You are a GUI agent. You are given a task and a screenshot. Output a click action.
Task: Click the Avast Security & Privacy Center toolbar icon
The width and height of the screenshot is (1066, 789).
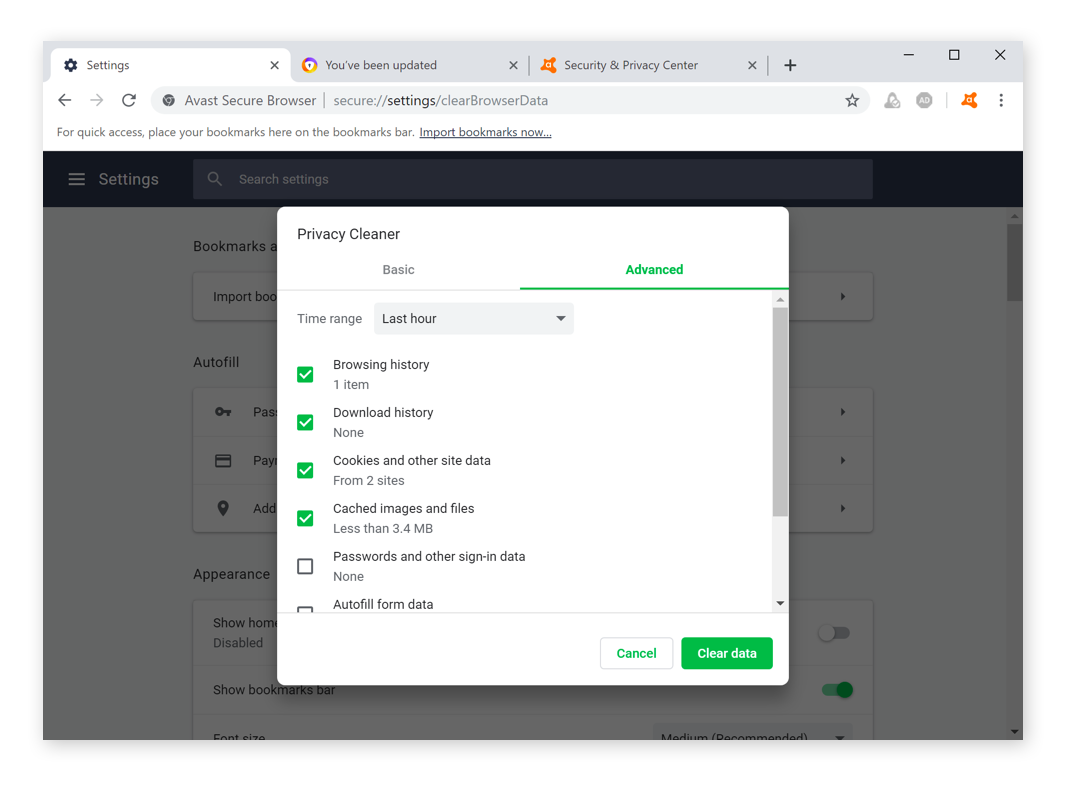point(968,100)
